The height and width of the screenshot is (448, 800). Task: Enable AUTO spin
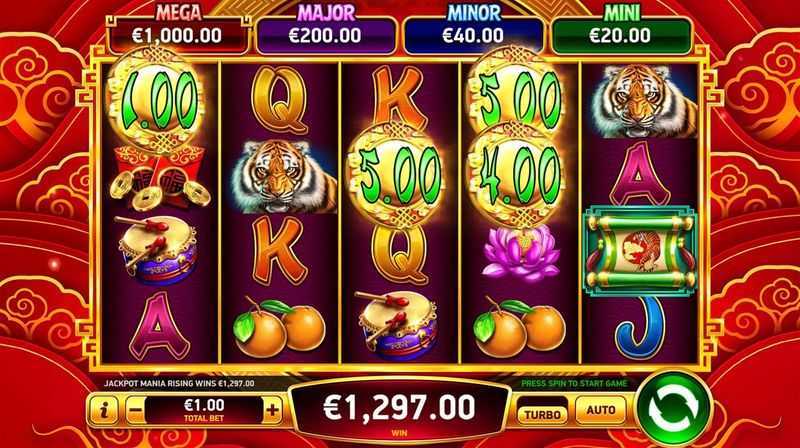[601, 410]
